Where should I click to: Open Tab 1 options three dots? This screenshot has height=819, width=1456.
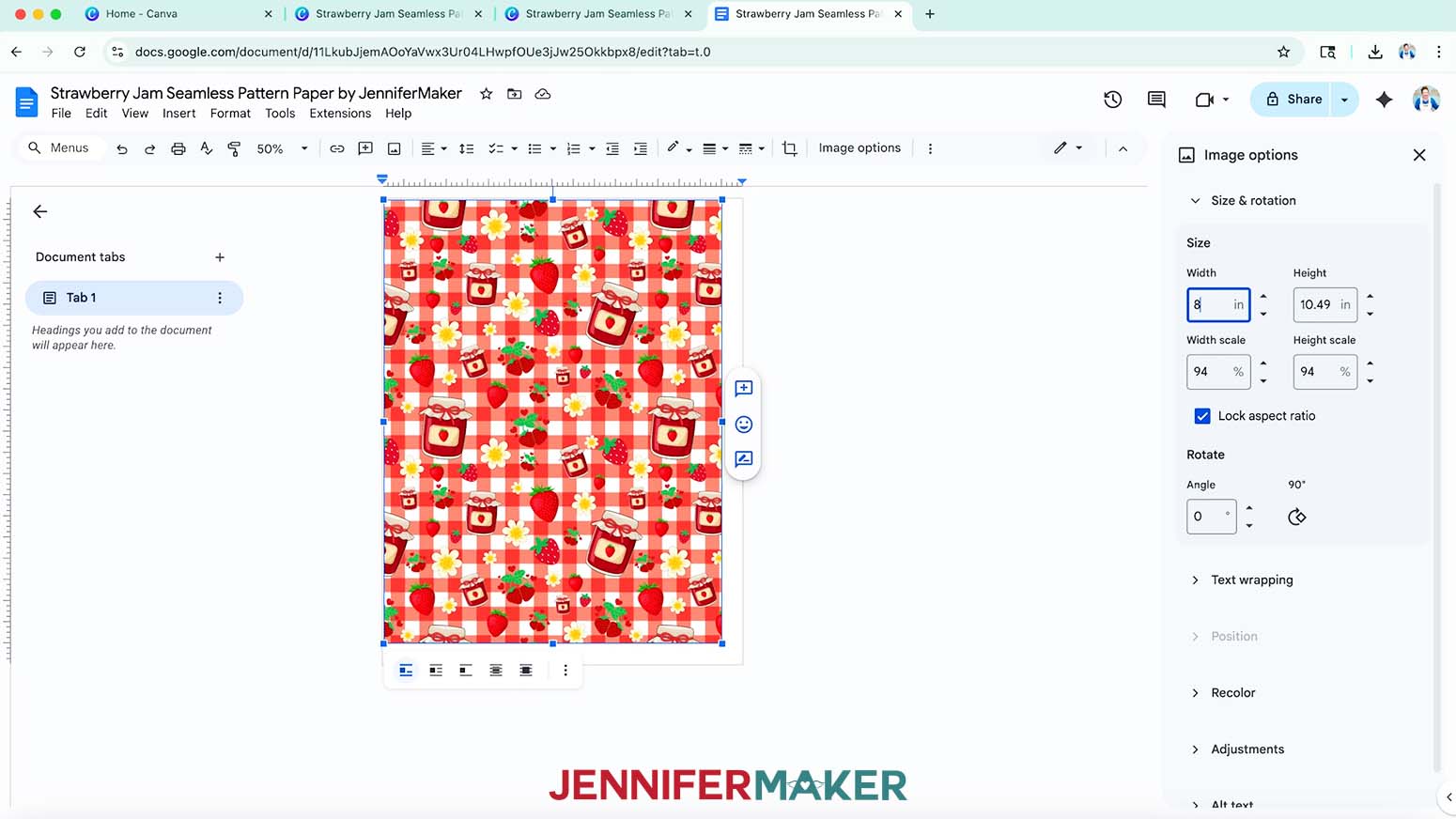[220, 298]
